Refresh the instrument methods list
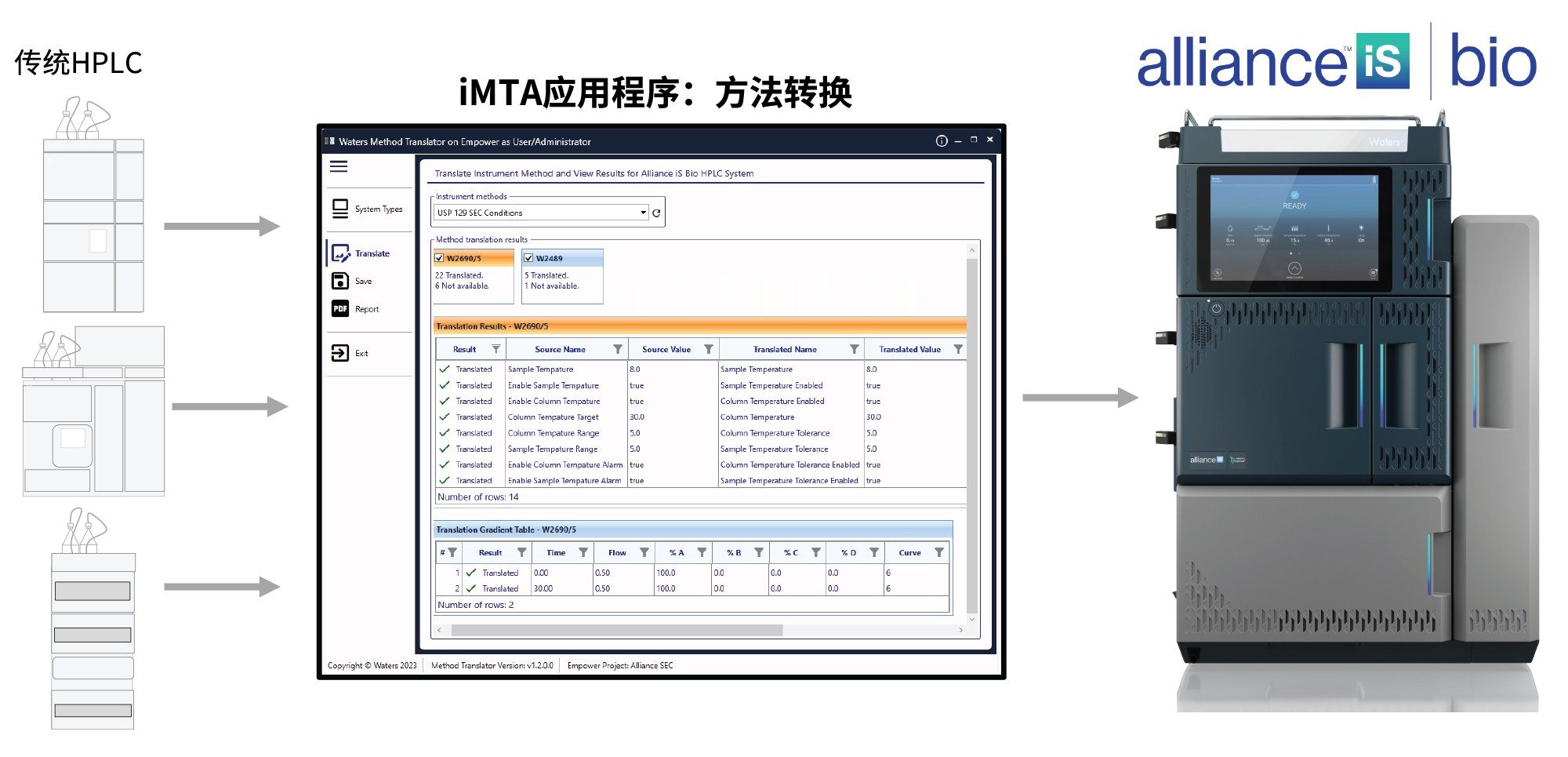1568x757 pixels. 656,213
